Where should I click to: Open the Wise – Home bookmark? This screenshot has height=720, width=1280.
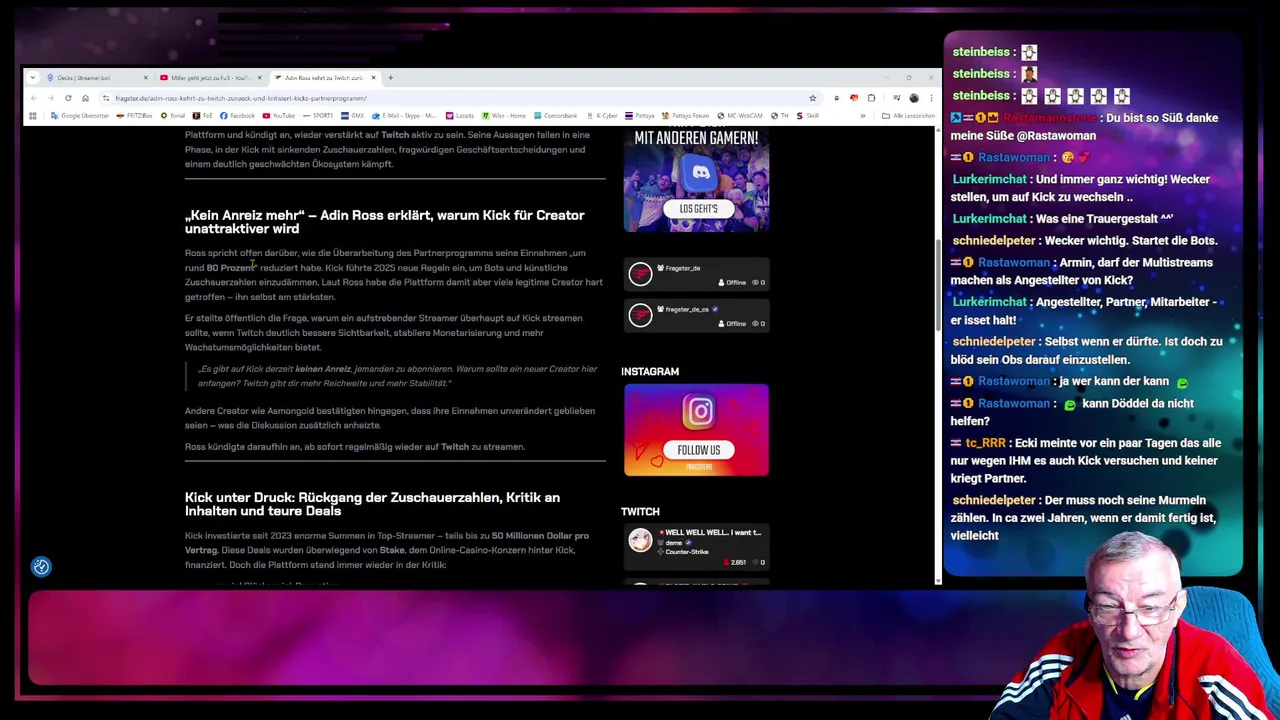[504, 116]
